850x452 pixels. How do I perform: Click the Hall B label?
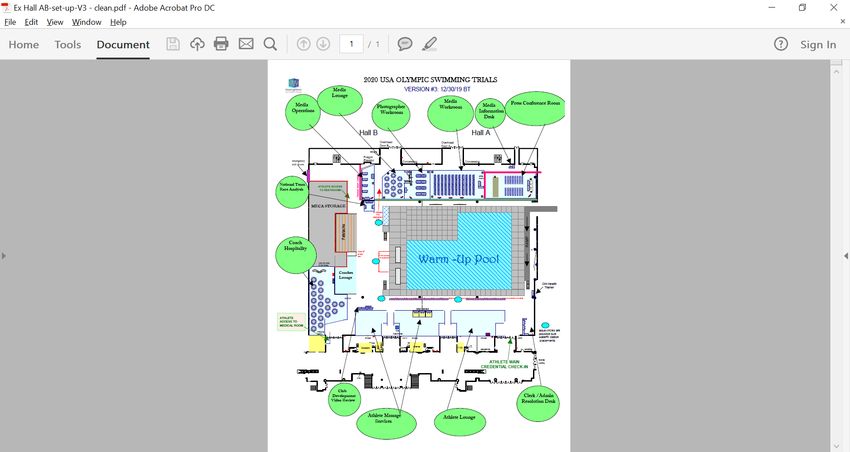click(368, 132)
